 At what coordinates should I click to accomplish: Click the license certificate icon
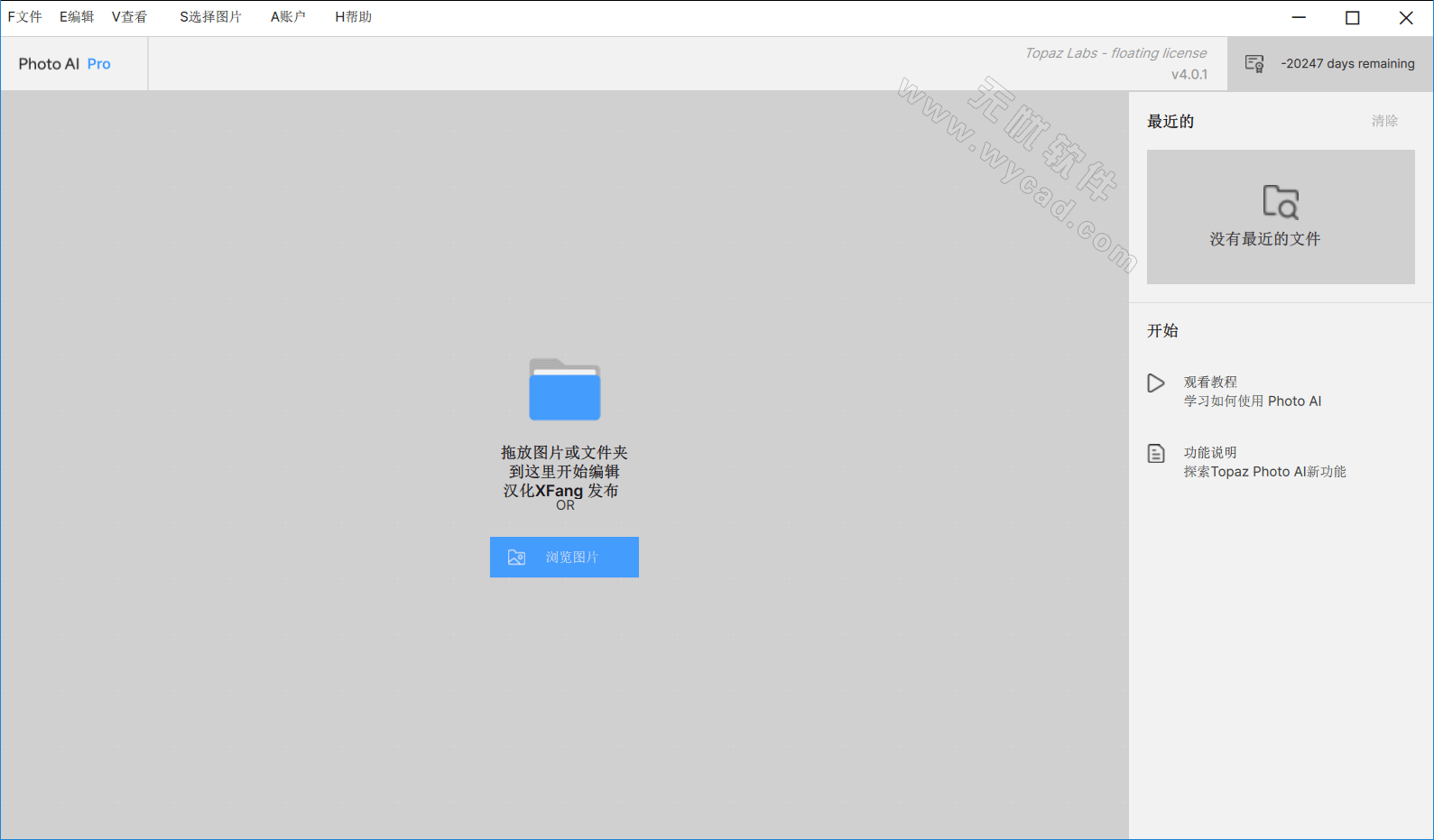pos(1254,64)
